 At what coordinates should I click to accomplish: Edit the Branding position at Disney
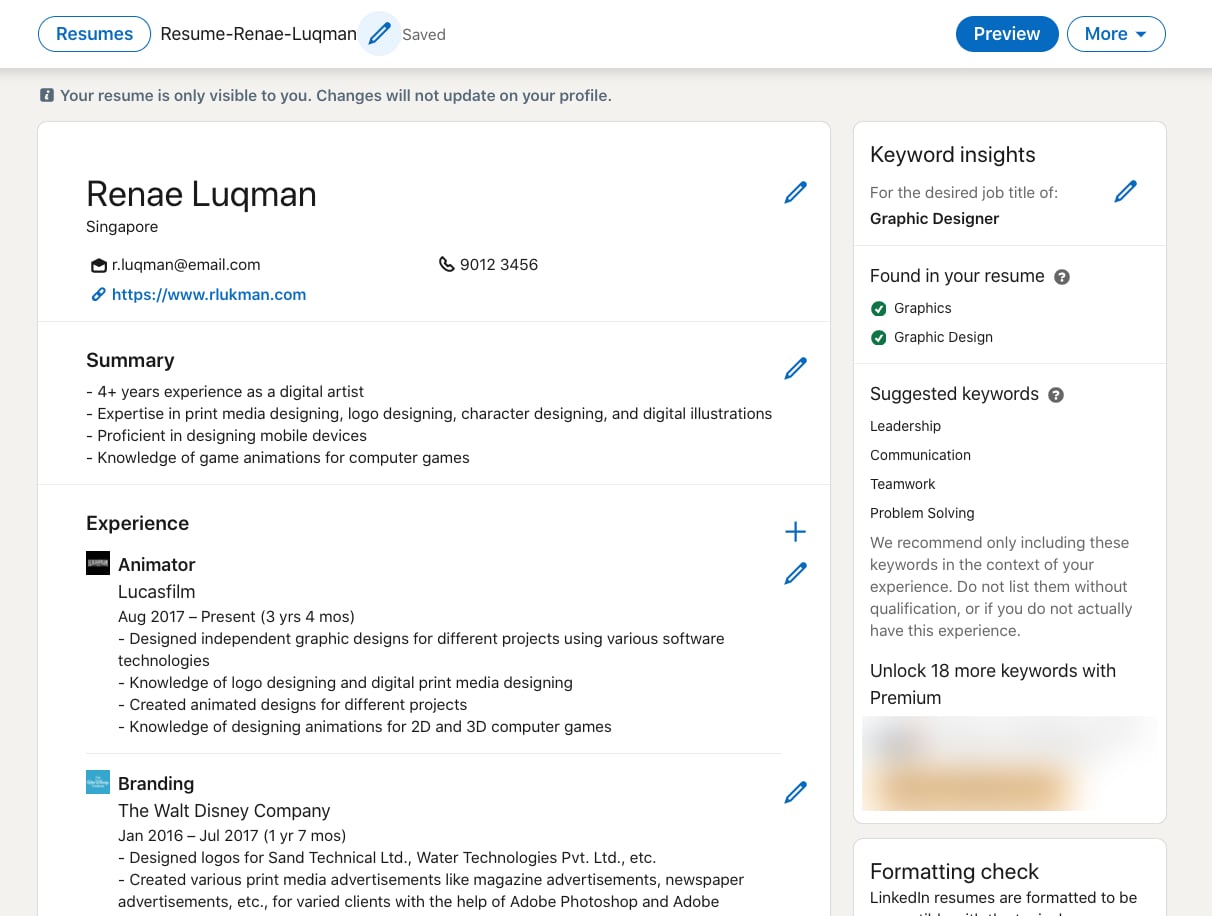795,793
